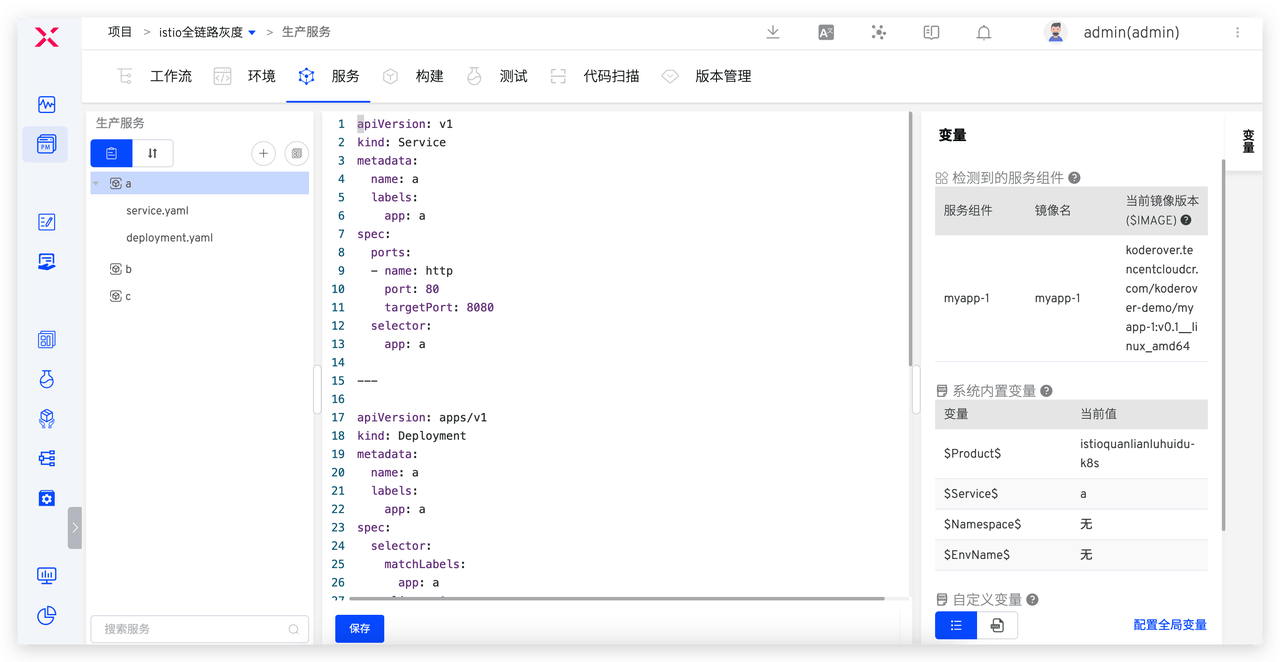The width and height of the screenshot is (1280, 662).
Task: Open the 配置全局变量 link
Action: click(x=1169, y=625)
